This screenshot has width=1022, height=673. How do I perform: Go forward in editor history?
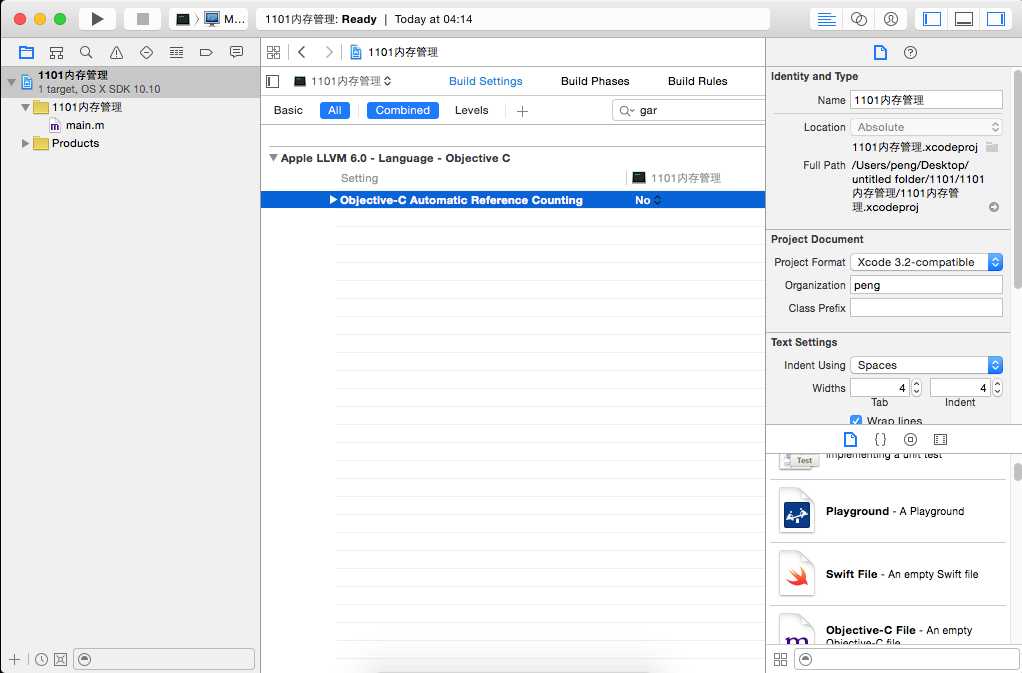point(329,52)
